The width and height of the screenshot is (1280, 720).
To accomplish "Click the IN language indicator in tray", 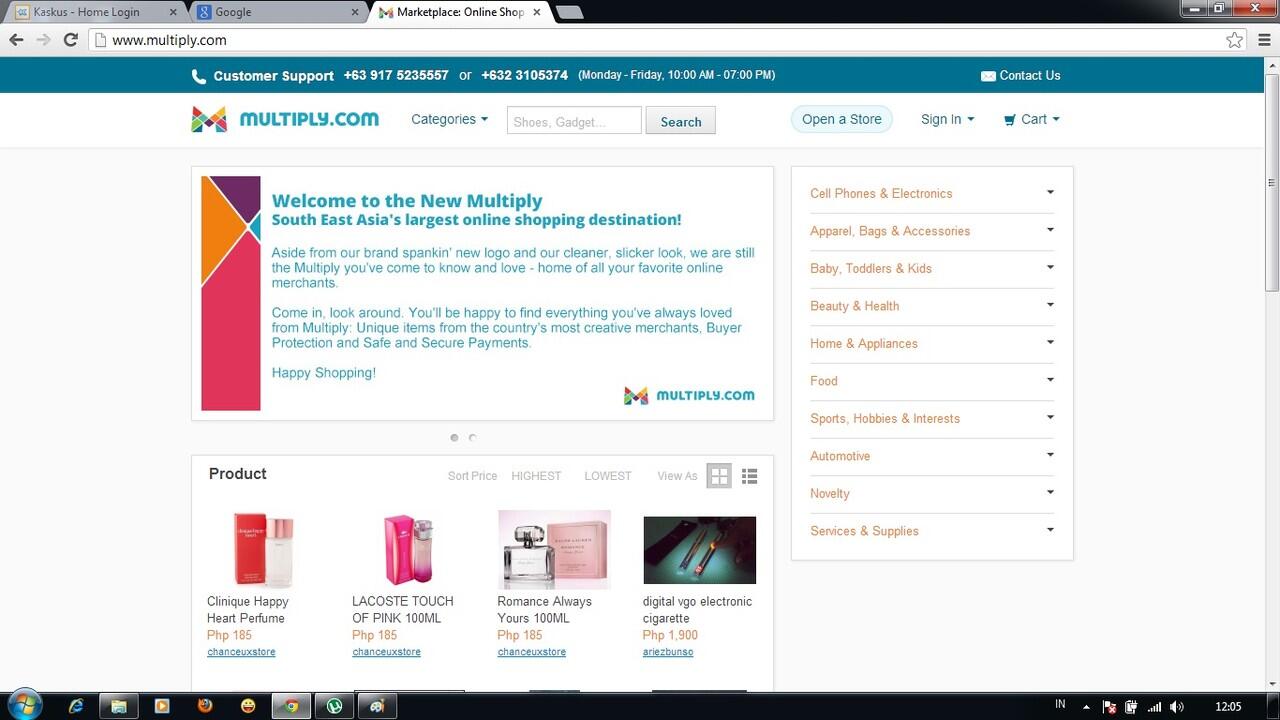I will [1060, 705].
